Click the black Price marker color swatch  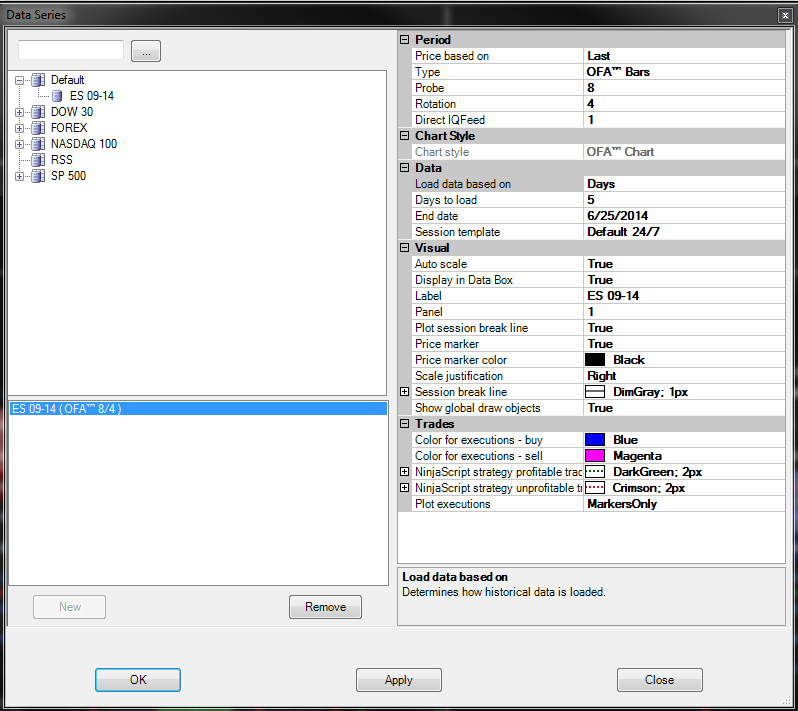pyautogui.click(x=595, y=360)
